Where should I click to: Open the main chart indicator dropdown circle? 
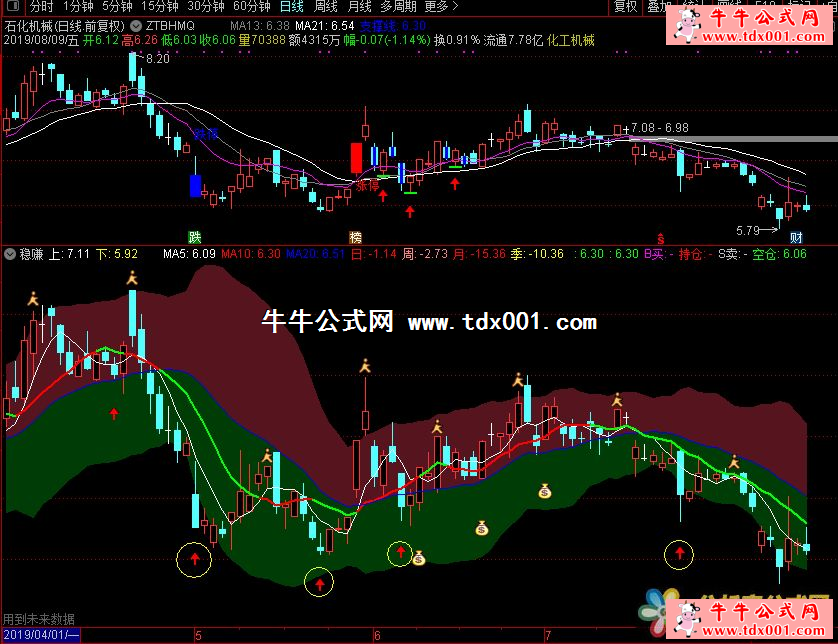[x=136, y=26]
